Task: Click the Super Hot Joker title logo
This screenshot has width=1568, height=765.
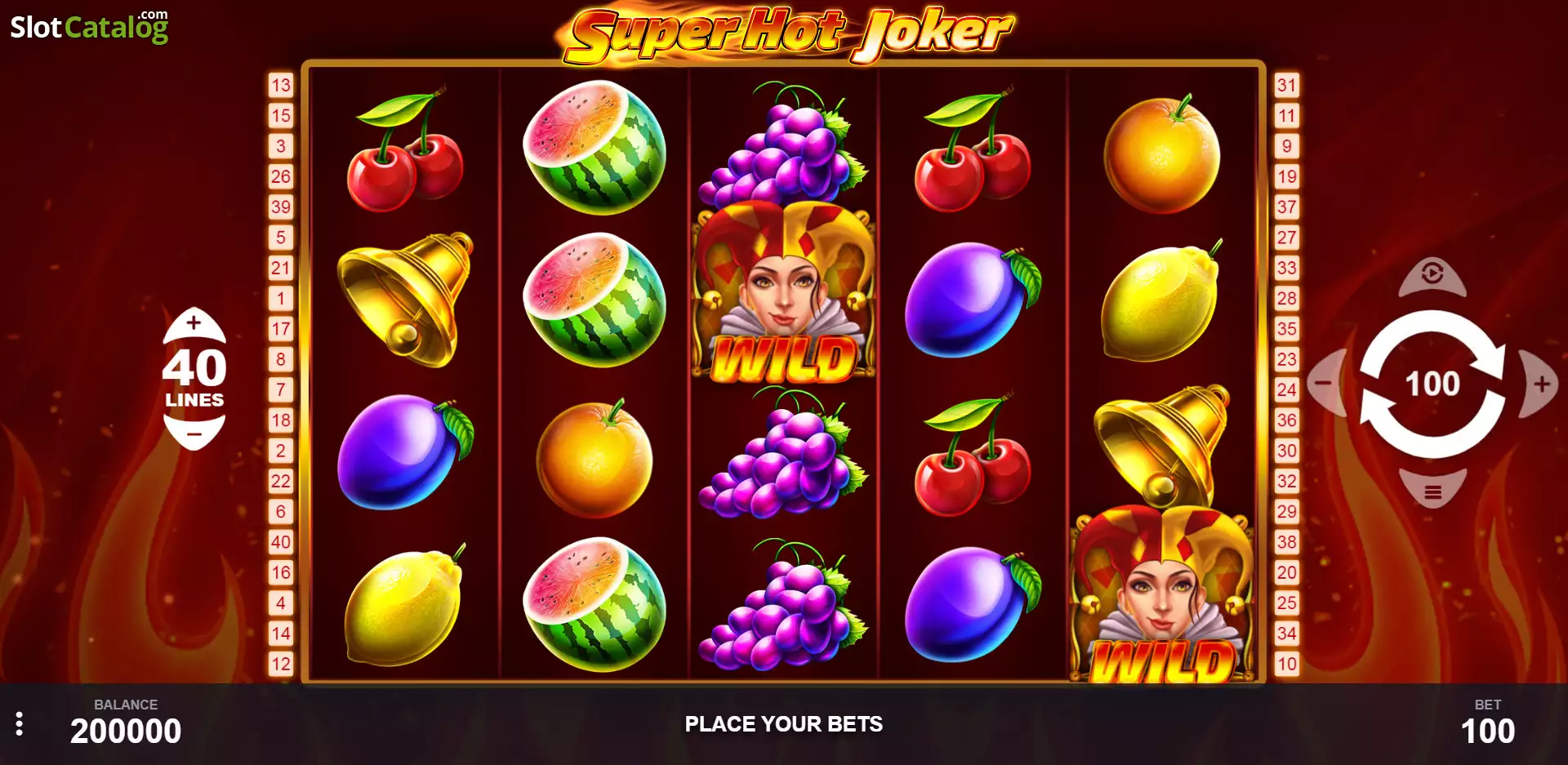Action: point(789,34)
